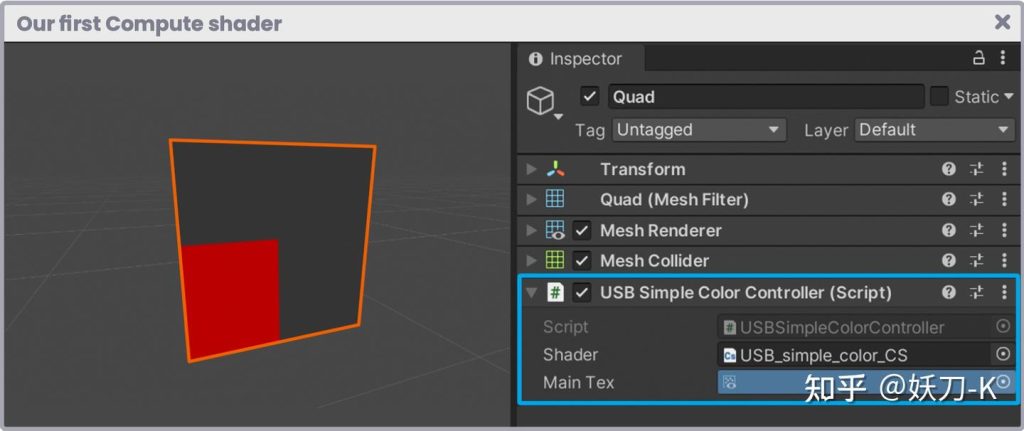The height and width of the screenshot is (431, 1024).
Task: Enable the Static checkbox
Action: tap(939, 97)
